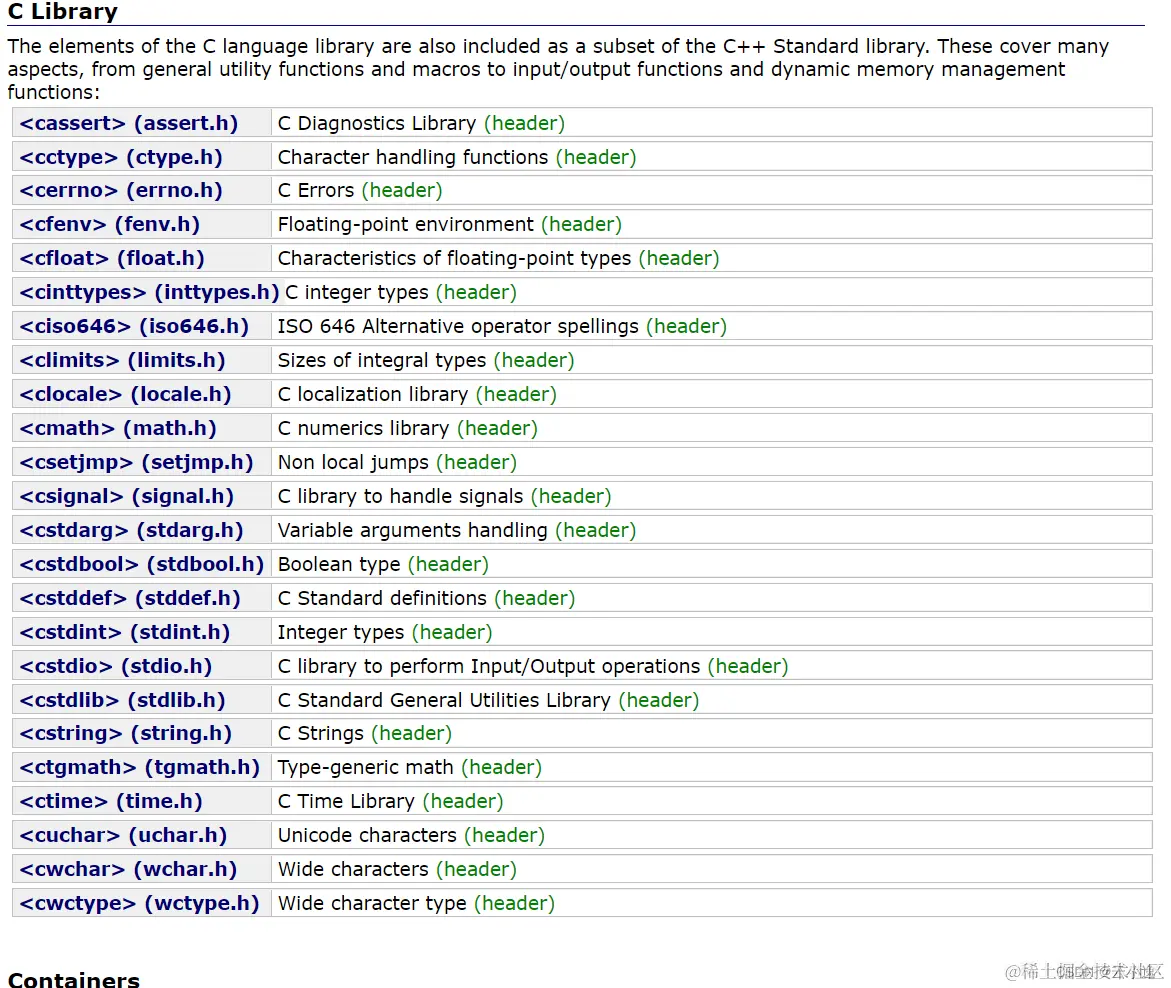Open the <cstdint> (stdint.h) link
The width and height of the screenshot is (1171, 988).
(125, 633)
